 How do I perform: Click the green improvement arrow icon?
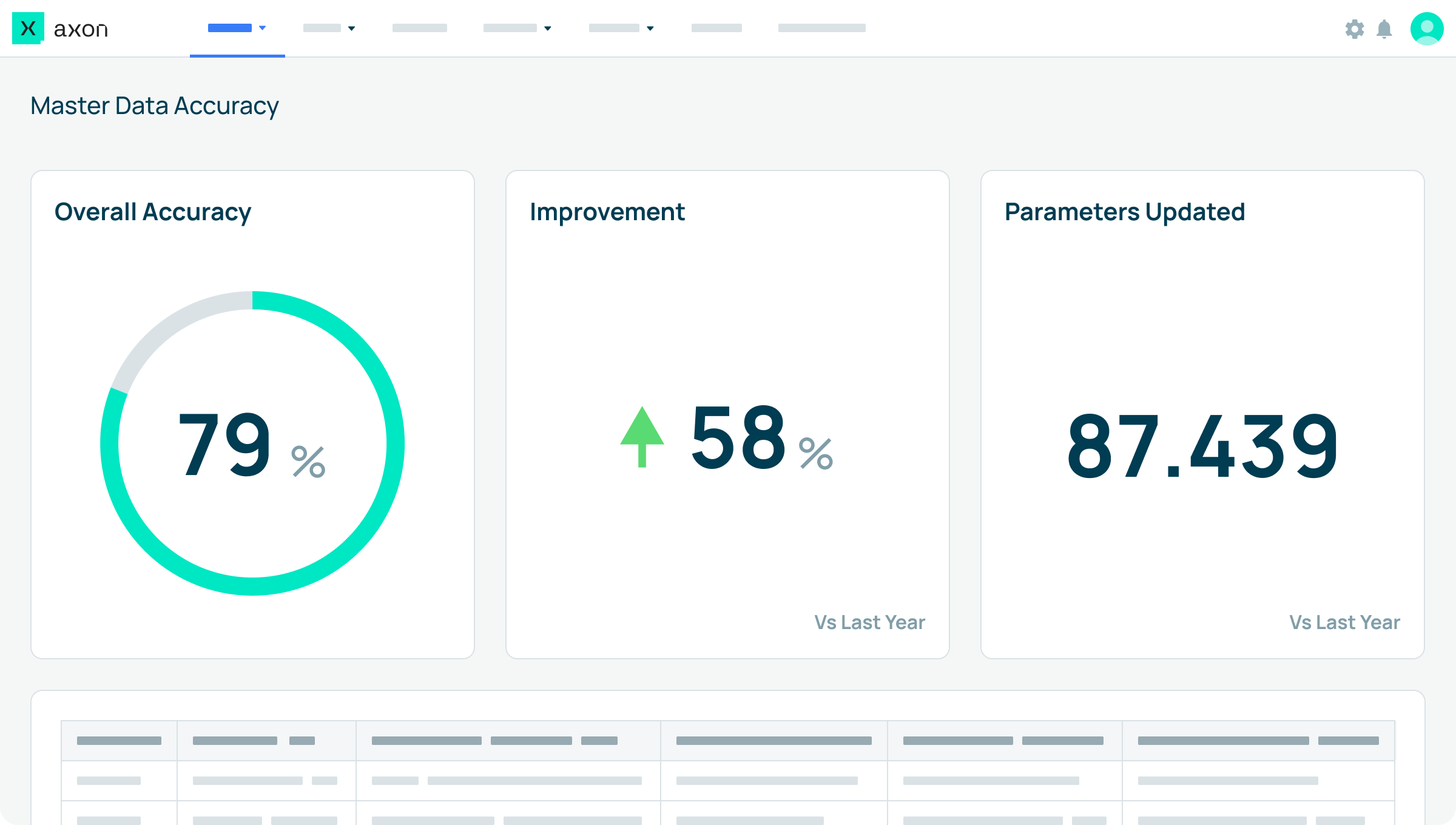tap(642, 437)
